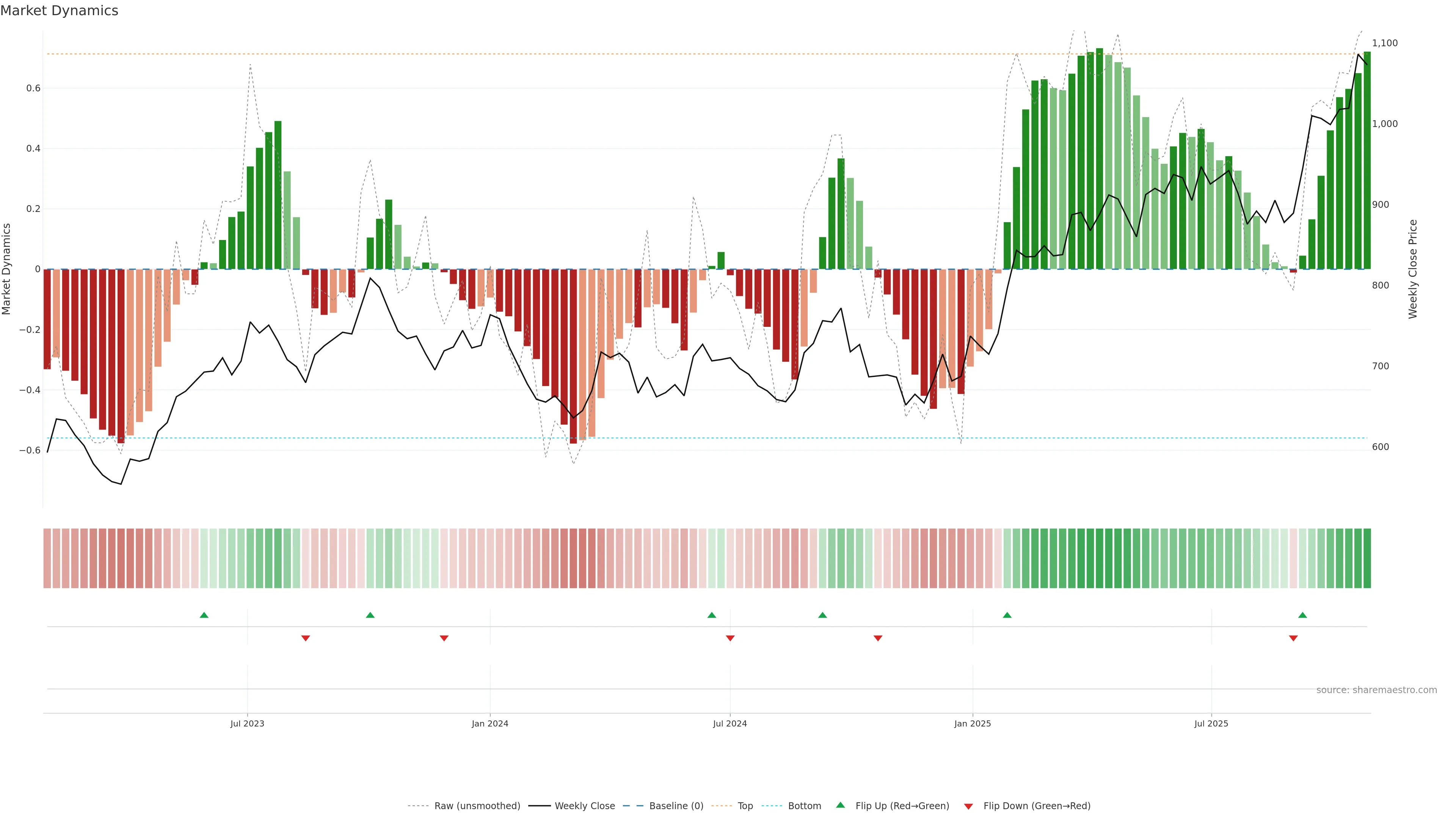Screen dimensions: 1456x819
Task: Click the first green flip-up marker before Jul 2023
Action: (204, 615)
